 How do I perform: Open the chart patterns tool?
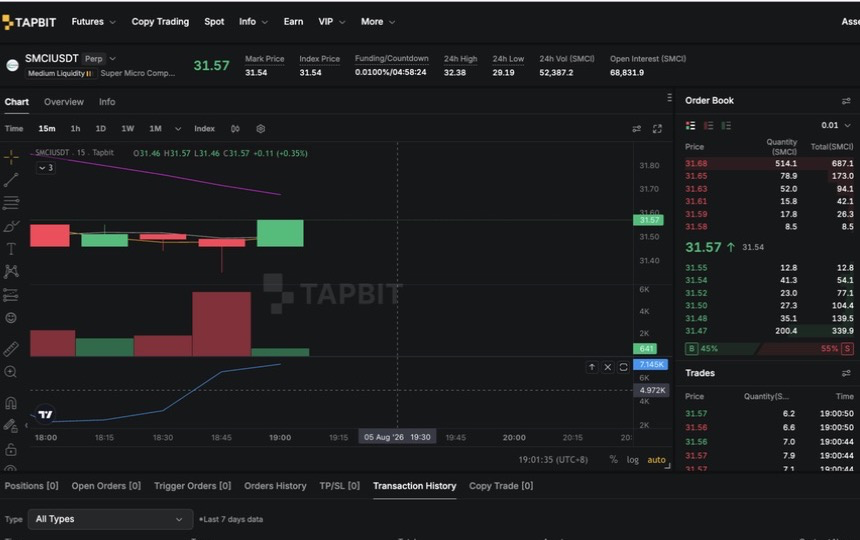pos(11,271)
